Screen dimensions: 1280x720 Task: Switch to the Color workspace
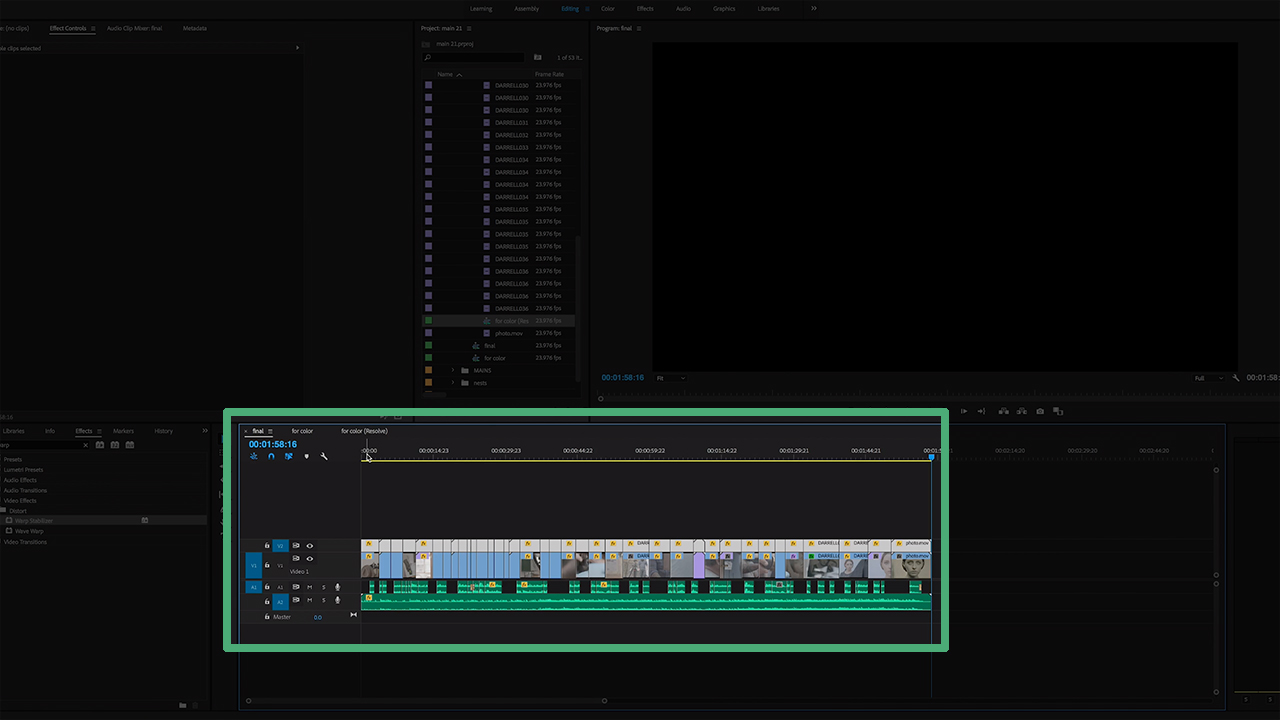pos(607,8)
